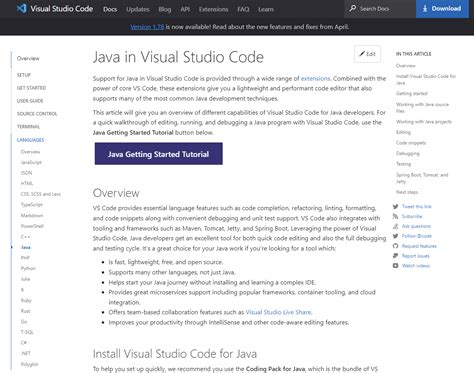Open the Updates page in the top nav
Screen dimensions: 474x373
(x=138, y=9)
